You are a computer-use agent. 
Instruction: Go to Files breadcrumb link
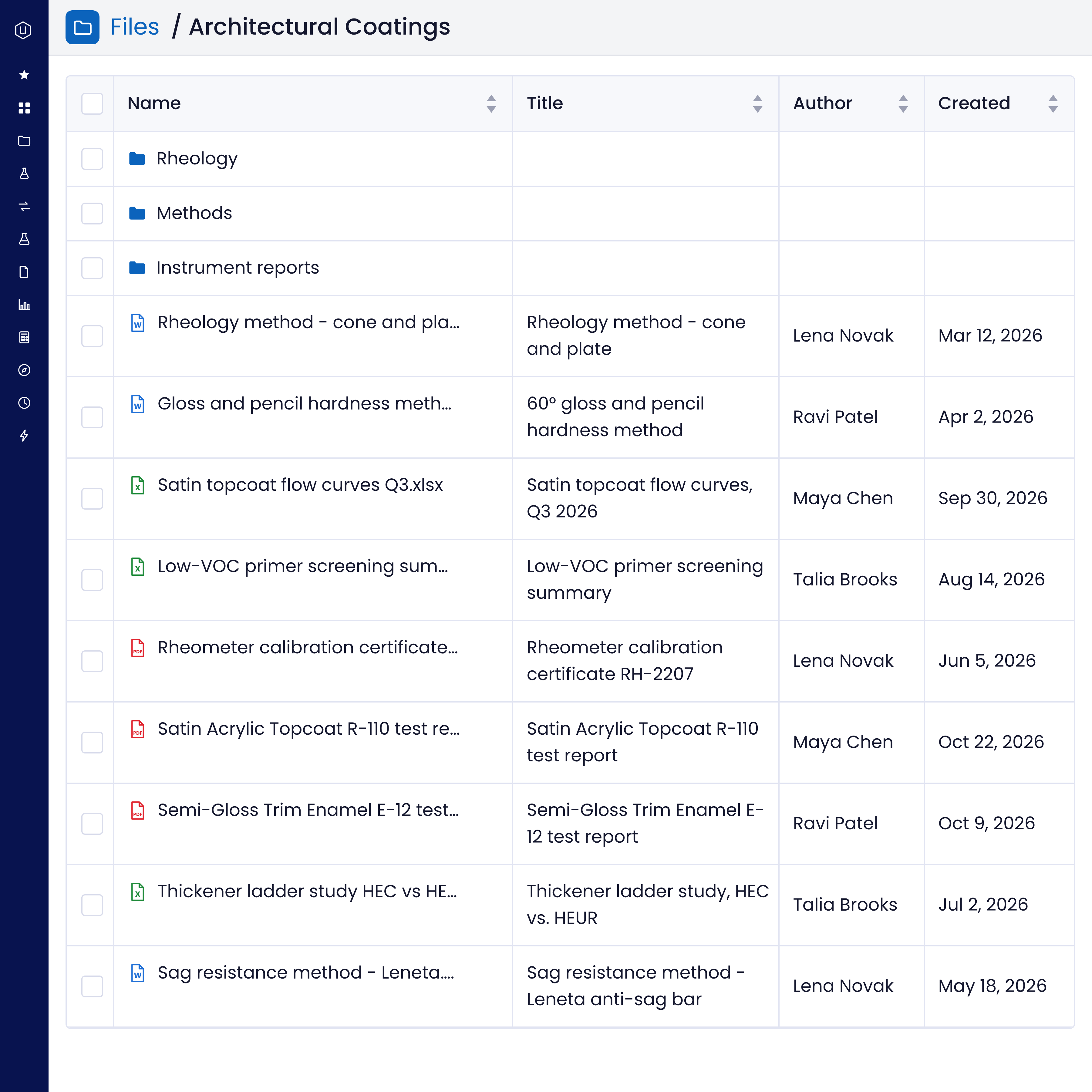point(134,27)
